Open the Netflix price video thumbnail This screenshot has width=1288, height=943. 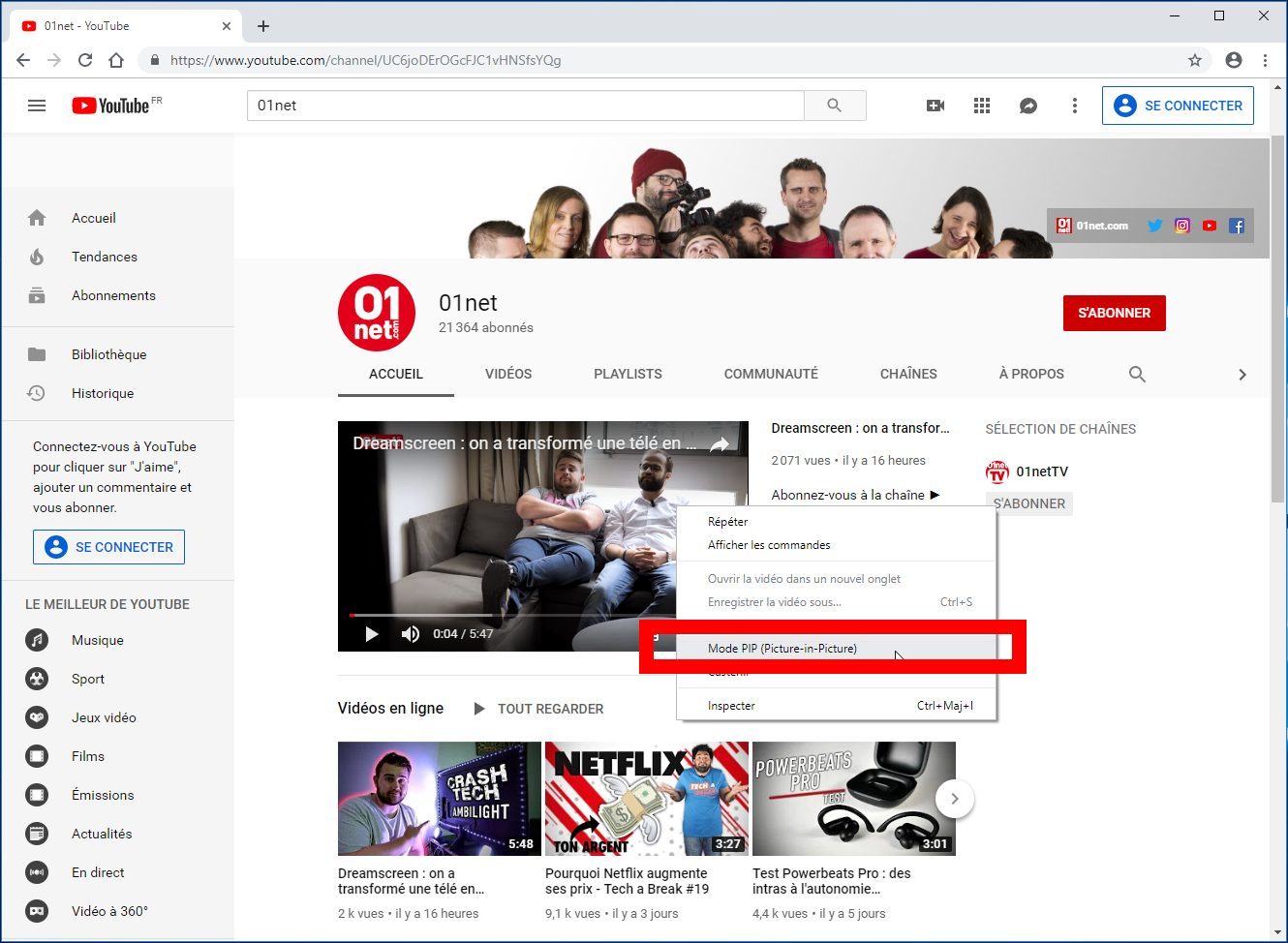coord(647,799)
